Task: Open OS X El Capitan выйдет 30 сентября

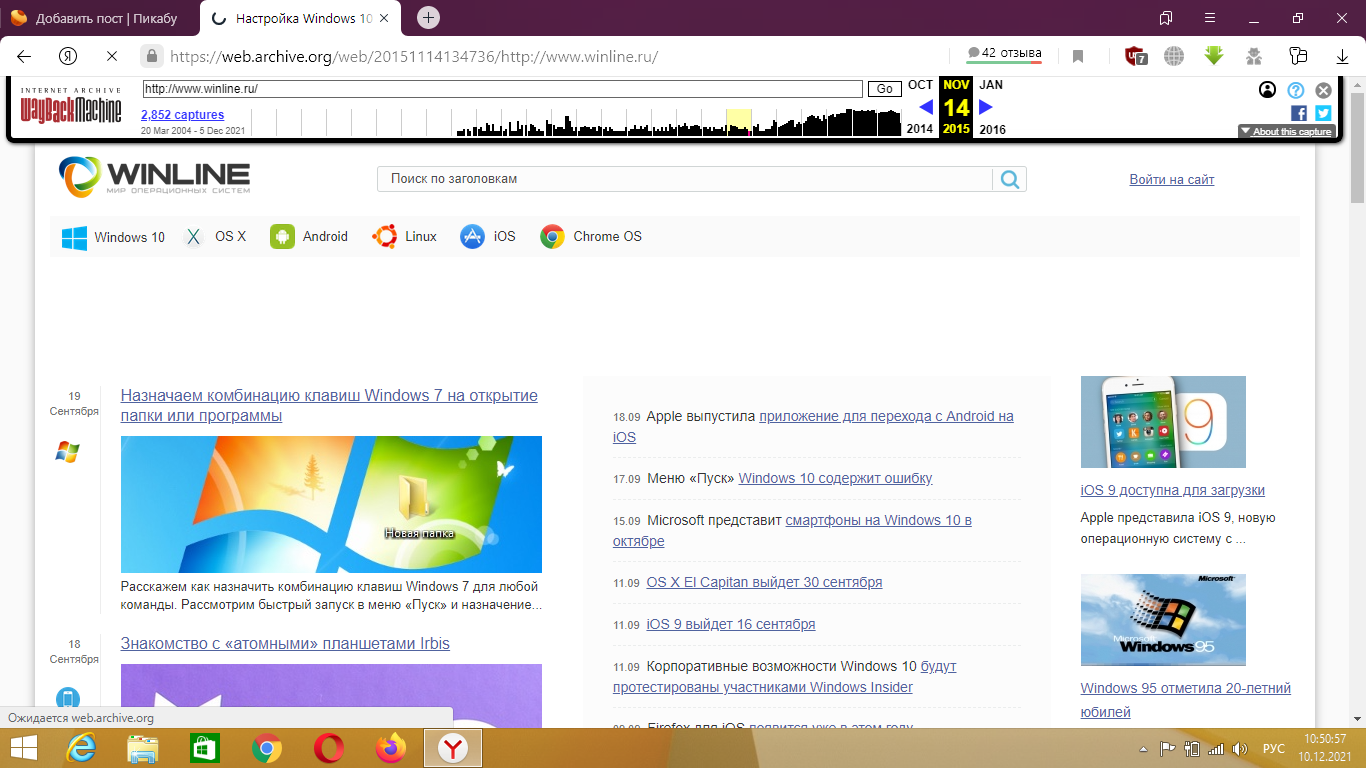Action: coord(764,582)
